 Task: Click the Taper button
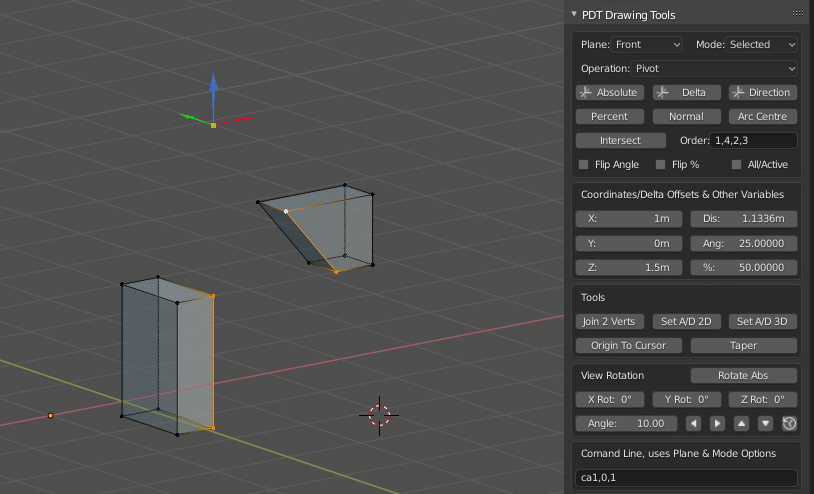click(743, 345)
